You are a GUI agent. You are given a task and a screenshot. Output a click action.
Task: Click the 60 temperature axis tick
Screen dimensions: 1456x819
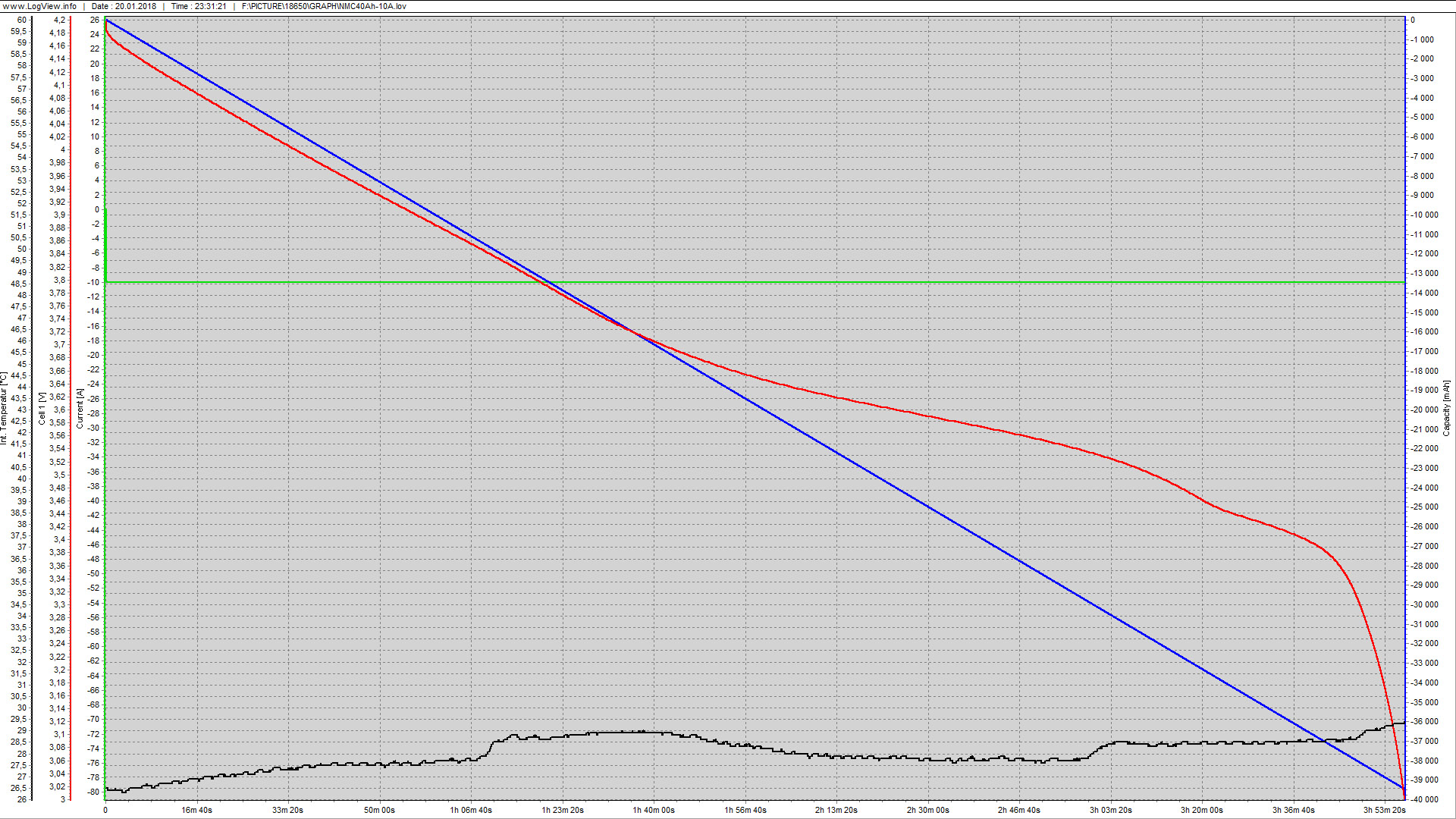coord(22,20)
